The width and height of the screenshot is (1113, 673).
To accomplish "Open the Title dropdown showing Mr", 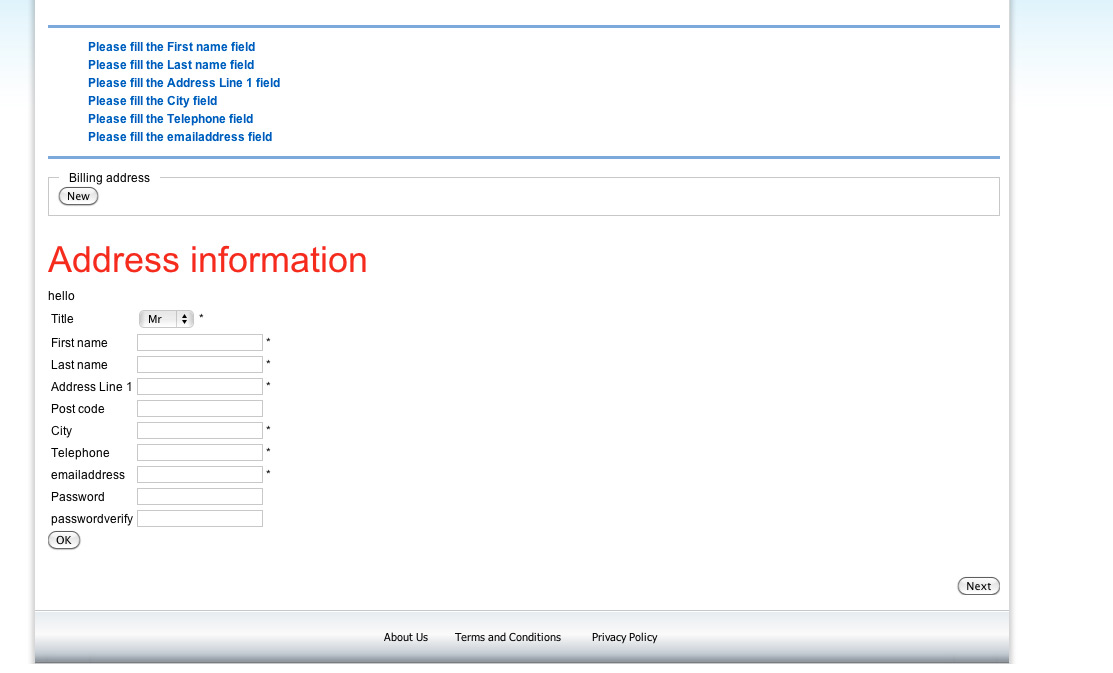I will coord(166,319).
